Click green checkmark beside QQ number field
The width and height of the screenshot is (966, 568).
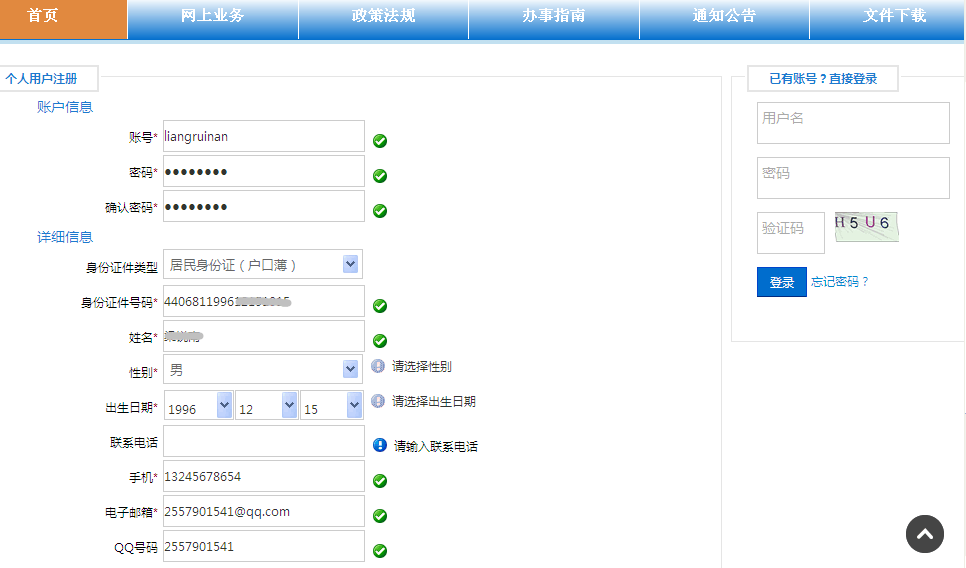tap(380, 551)
